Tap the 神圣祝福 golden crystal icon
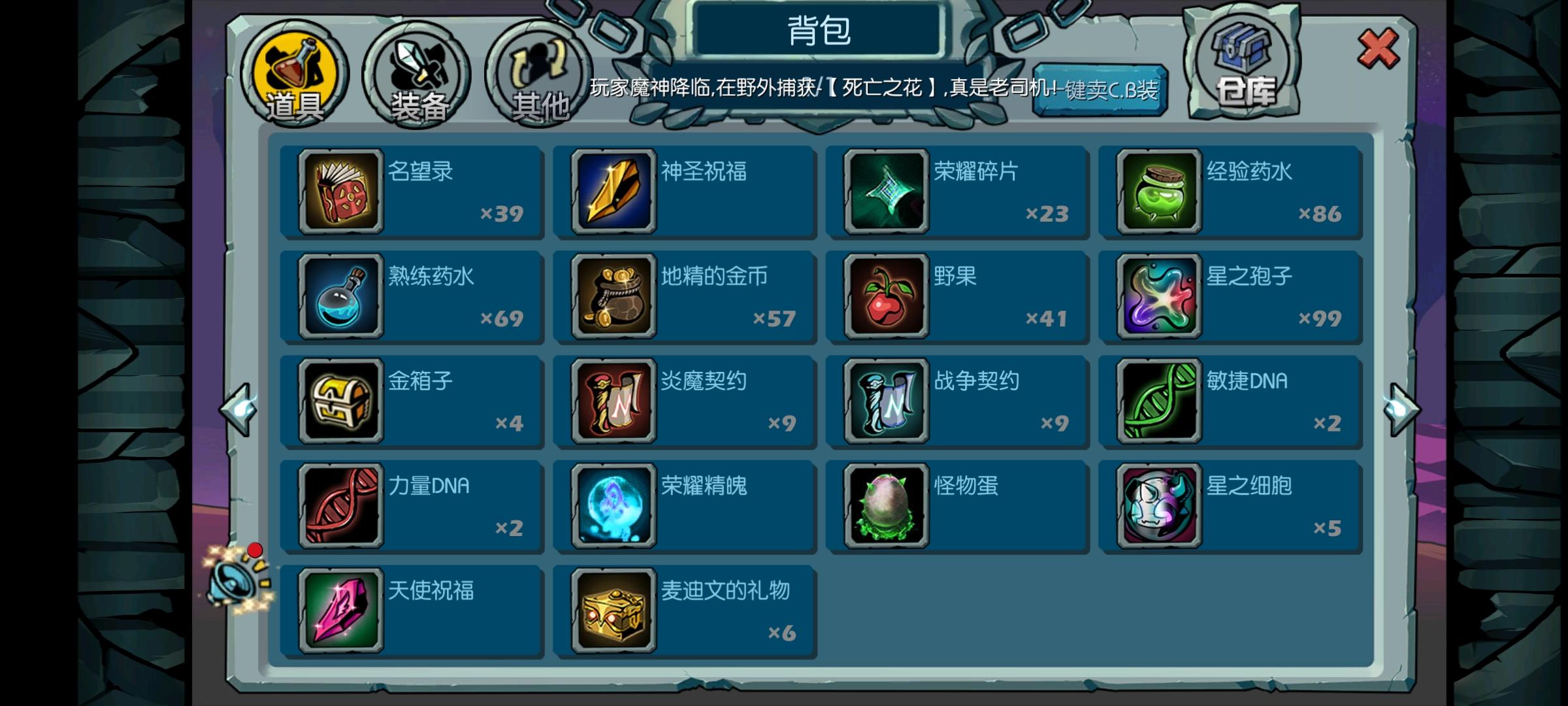This screenshot has height=706, width=1568. (613, 192)
